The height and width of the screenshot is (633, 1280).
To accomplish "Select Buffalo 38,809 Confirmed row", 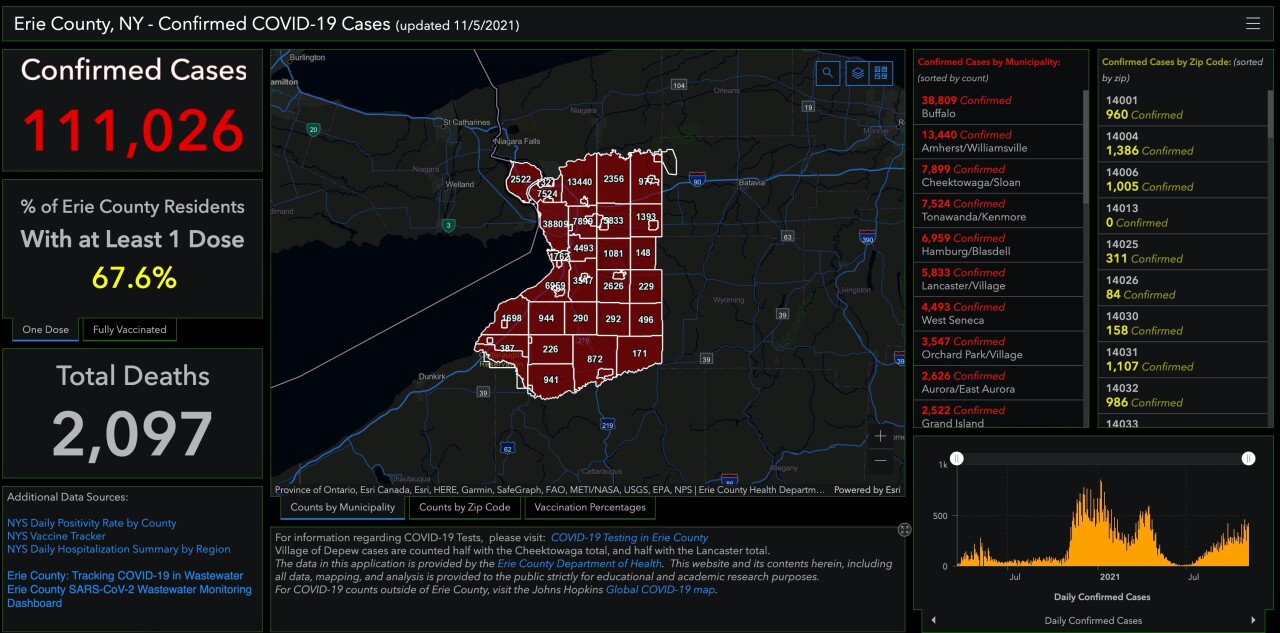I will point(1000,107).
